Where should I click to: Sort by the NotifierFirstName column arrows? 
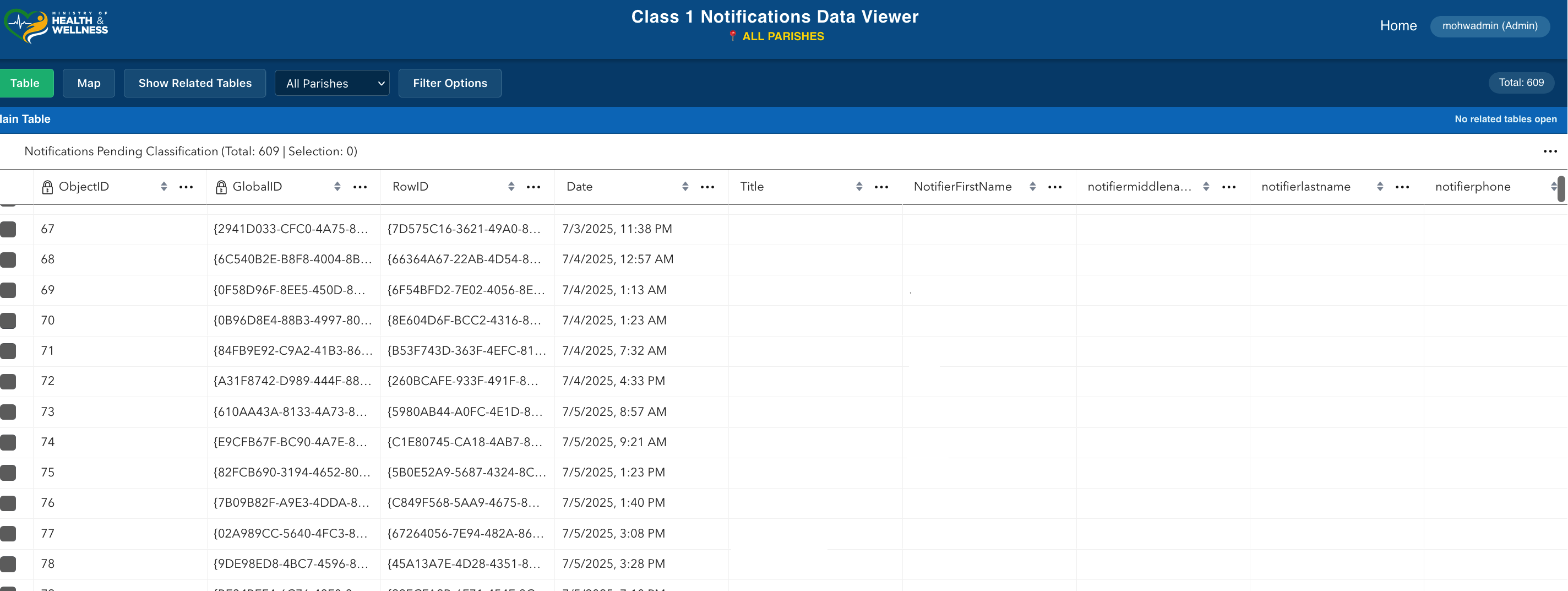tap(1032, 187)
